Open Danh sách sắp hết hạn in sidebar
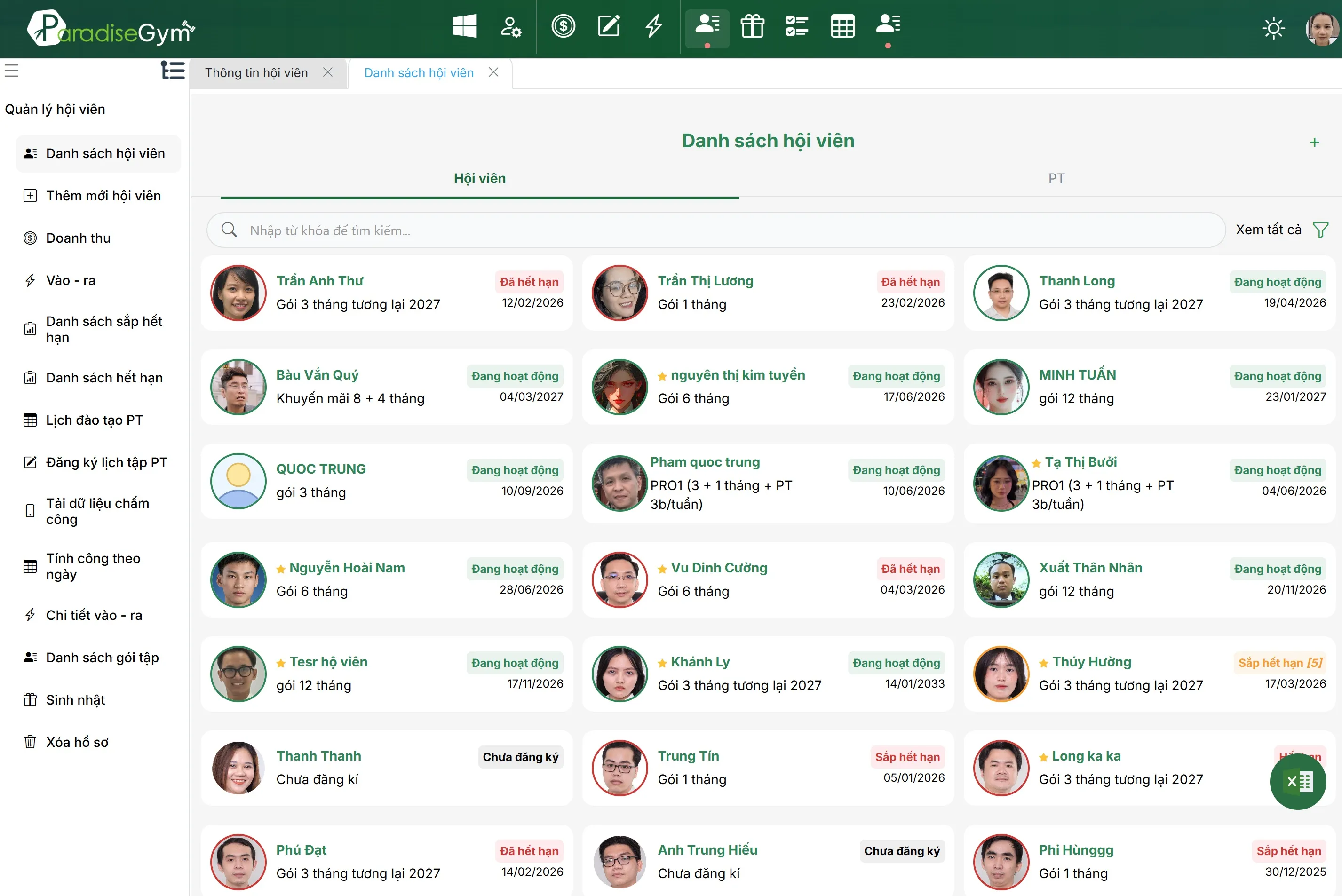Viewport: 1342px width, 896px height. pyautogui.click(x=98, y=330)
